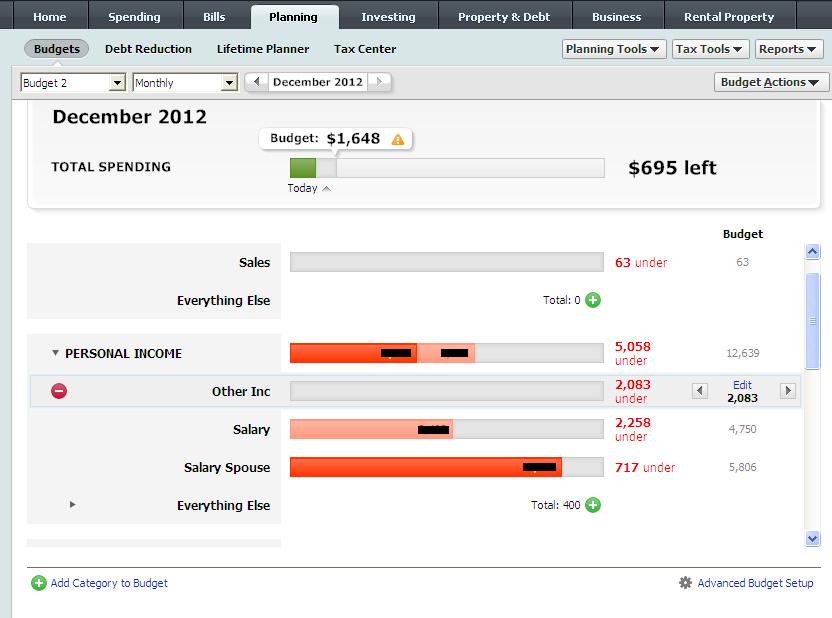Select the Salary Spouse category row

click(x=227, y=467)
